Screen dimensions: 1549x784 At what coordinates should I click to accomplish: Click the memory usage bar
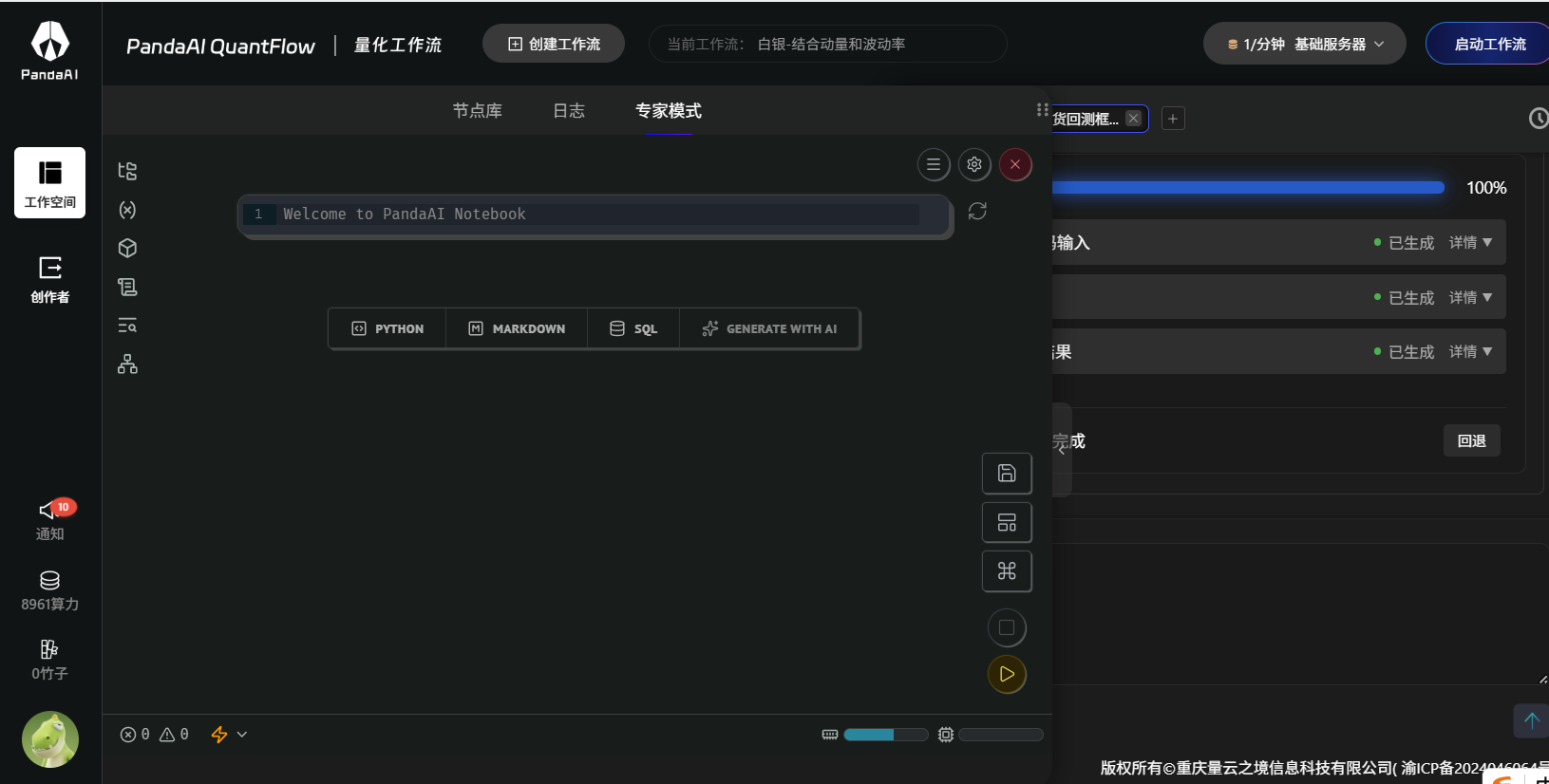(885, 735)
